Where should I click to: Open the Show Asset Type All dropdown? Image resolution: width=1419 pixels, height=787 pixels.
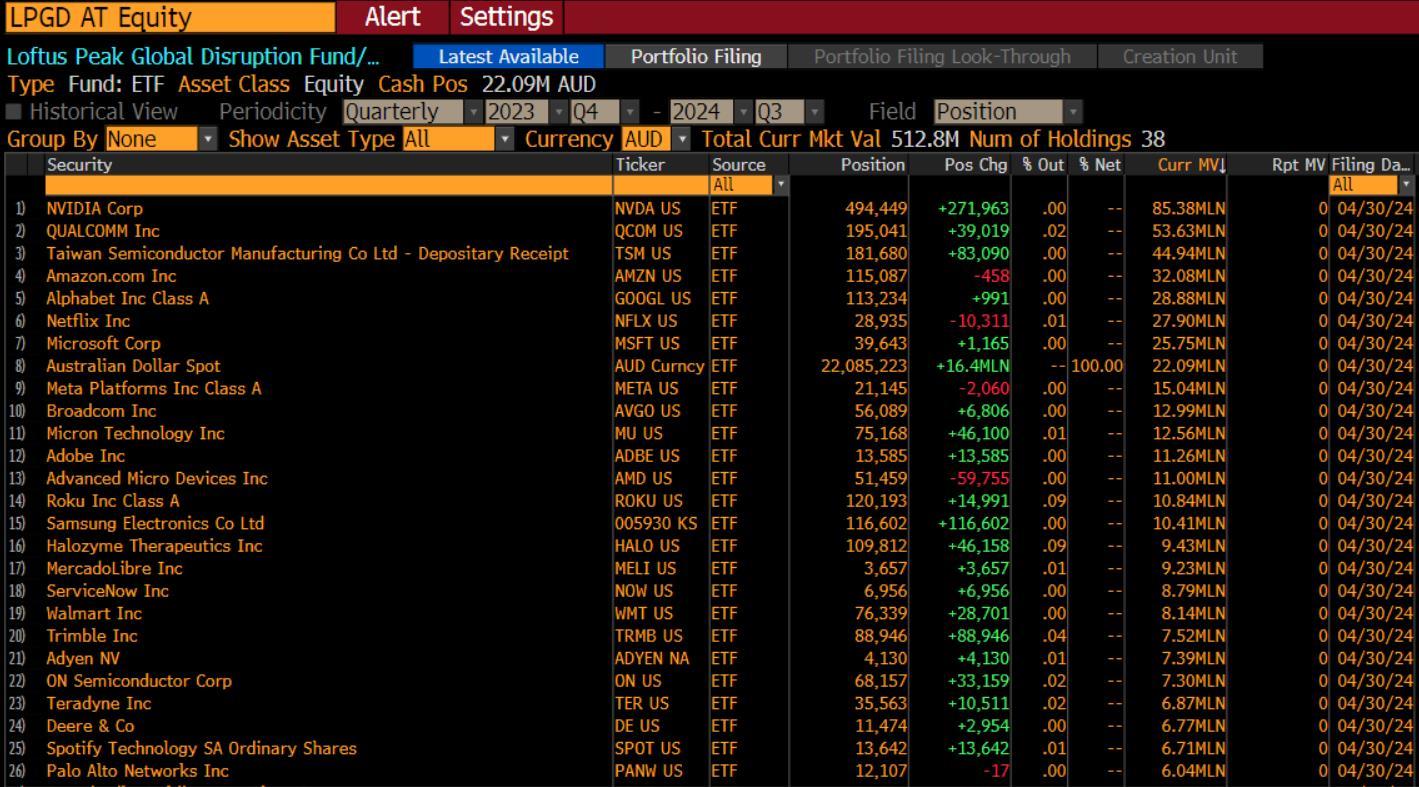tap(458, 139)
